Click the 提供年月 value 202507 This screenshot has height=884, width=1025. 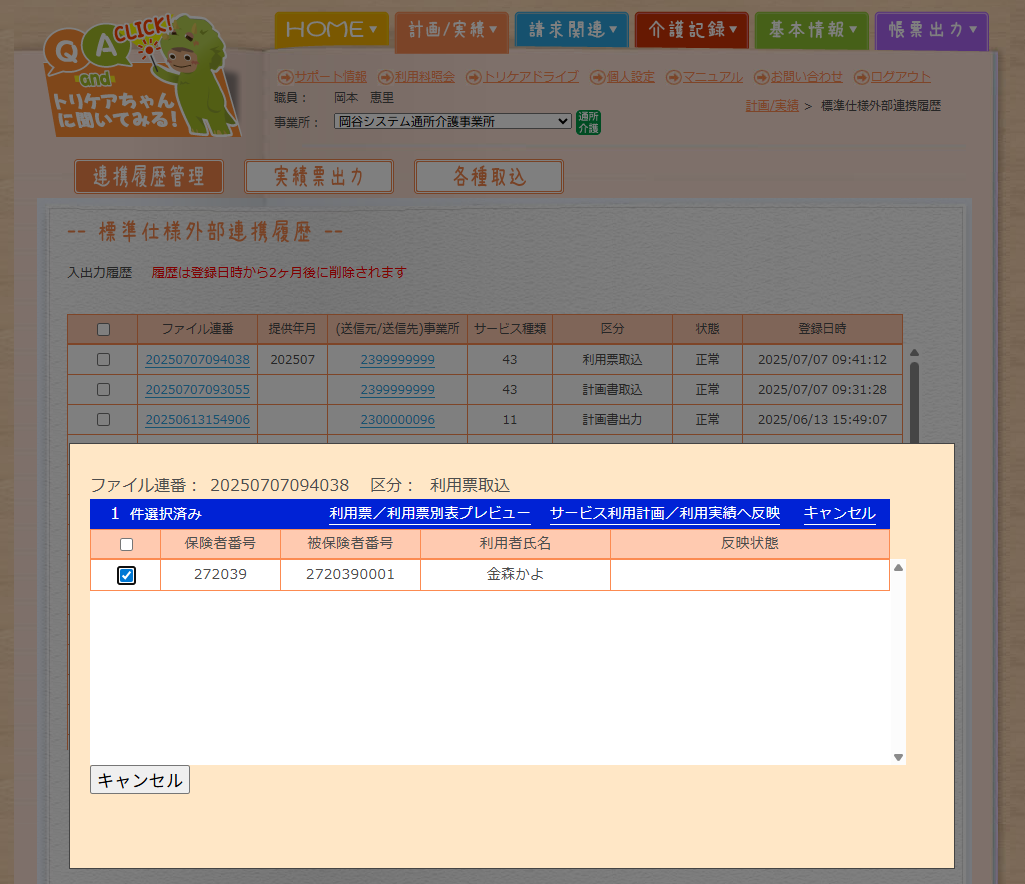point(292,360)
